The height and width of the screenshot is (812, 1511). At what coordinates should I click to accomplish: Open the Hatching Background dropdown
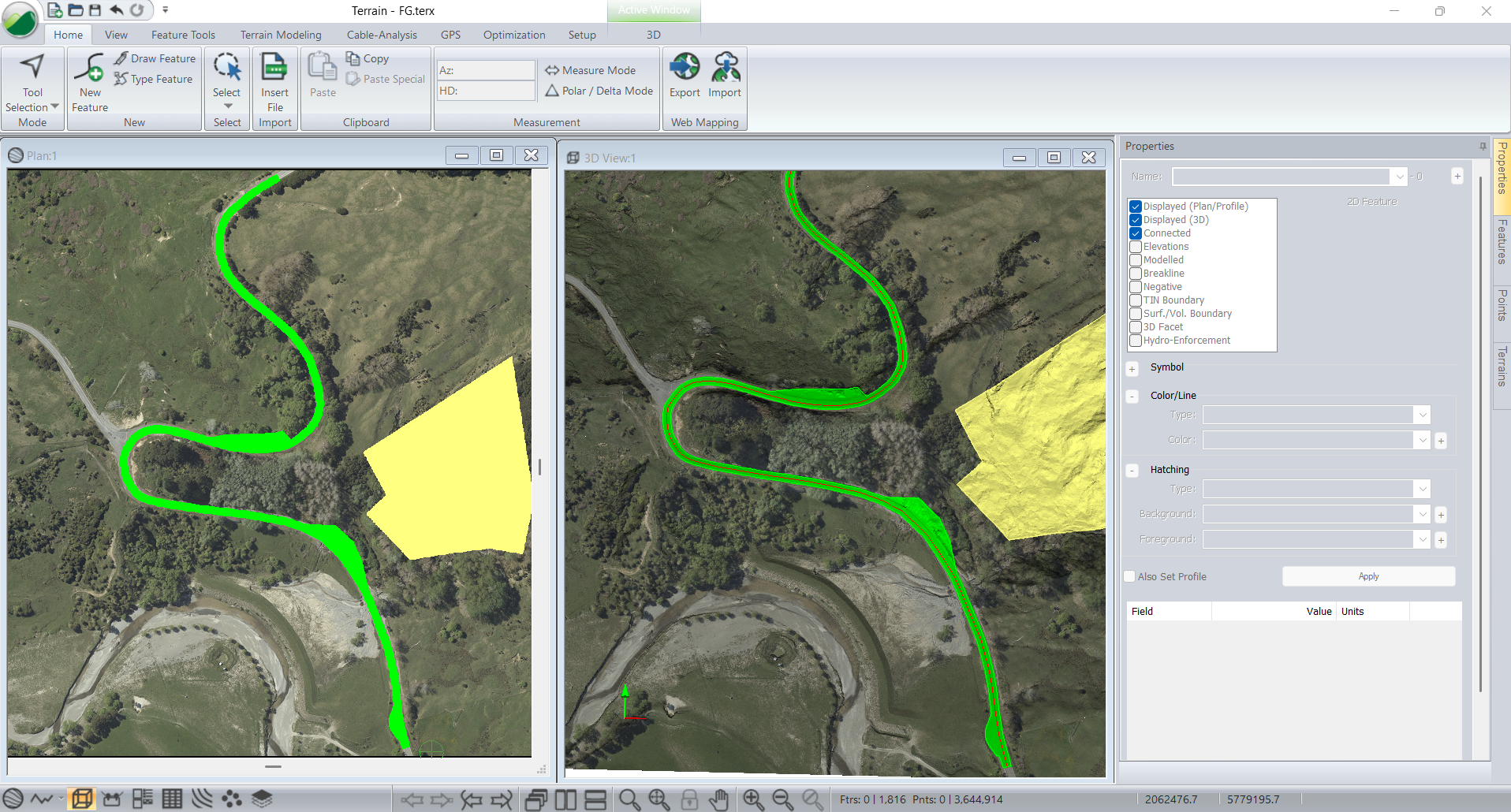click(x=1422, y=514)
